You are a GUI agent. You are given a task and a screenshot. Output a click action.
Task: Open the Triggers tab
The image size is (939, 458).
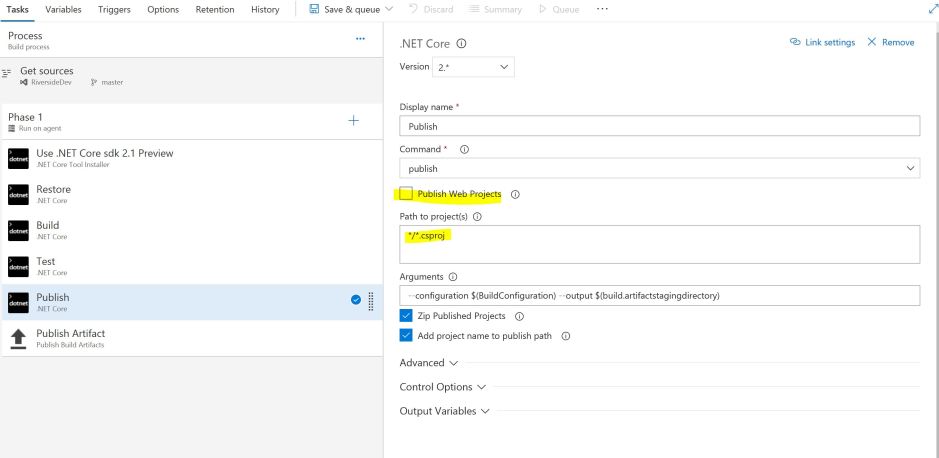pyautogui.click(x=114, y=10)
